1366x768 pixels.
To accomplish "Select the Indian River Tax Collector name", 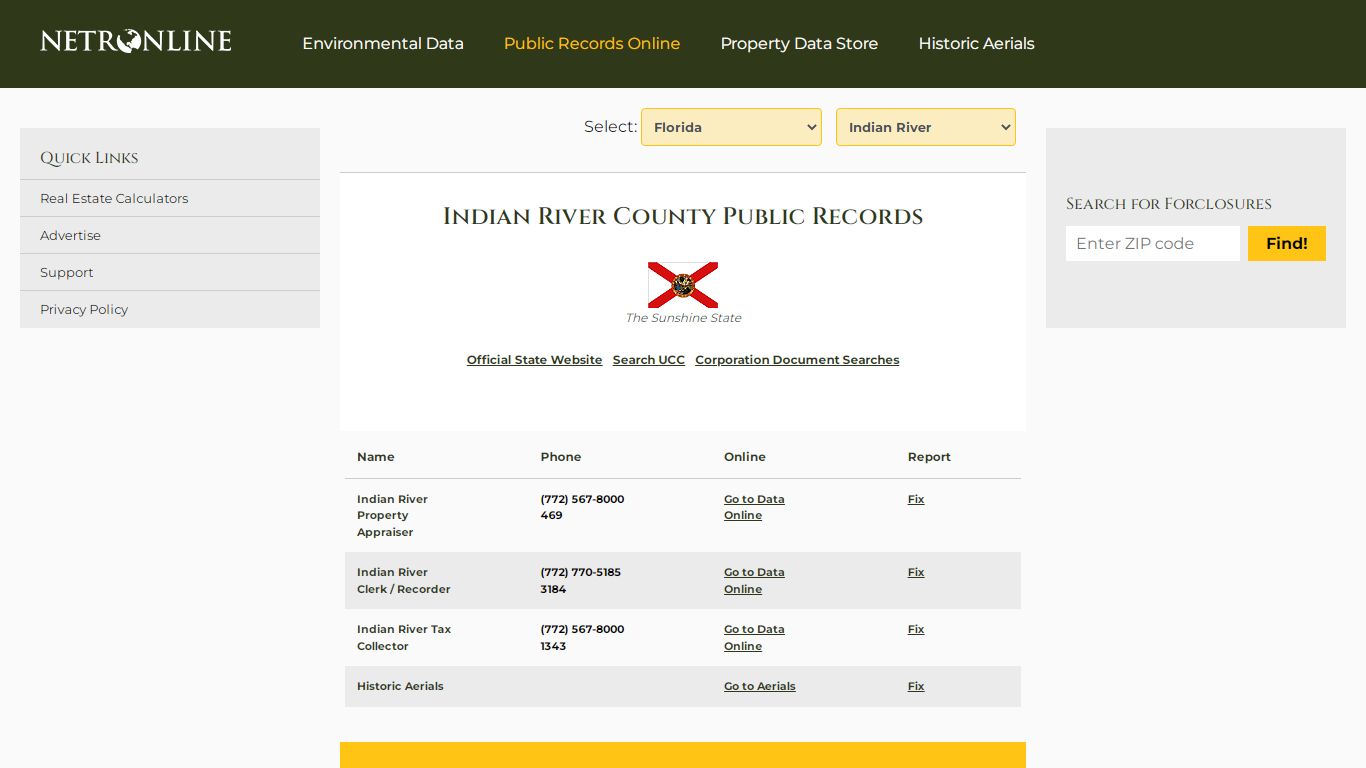I will coord(404,638).
